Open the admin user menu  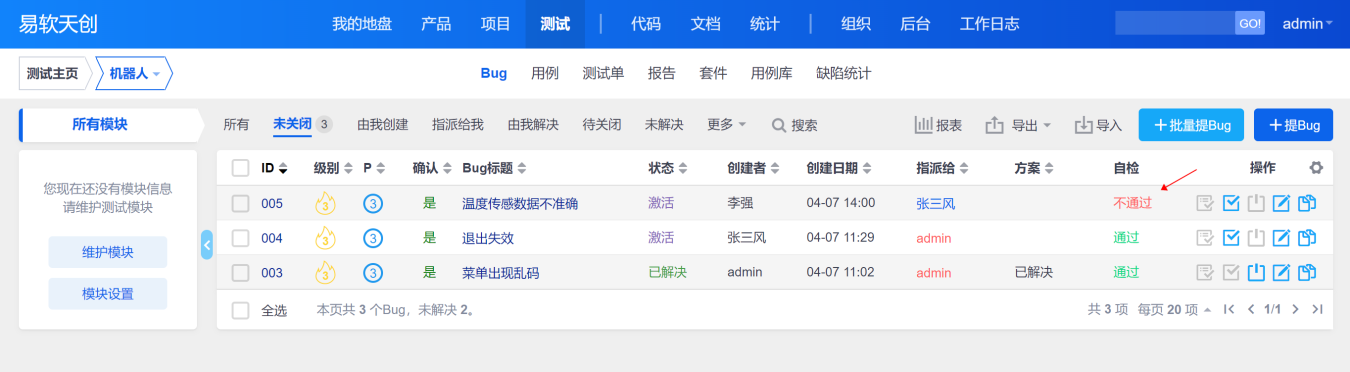1307,24
